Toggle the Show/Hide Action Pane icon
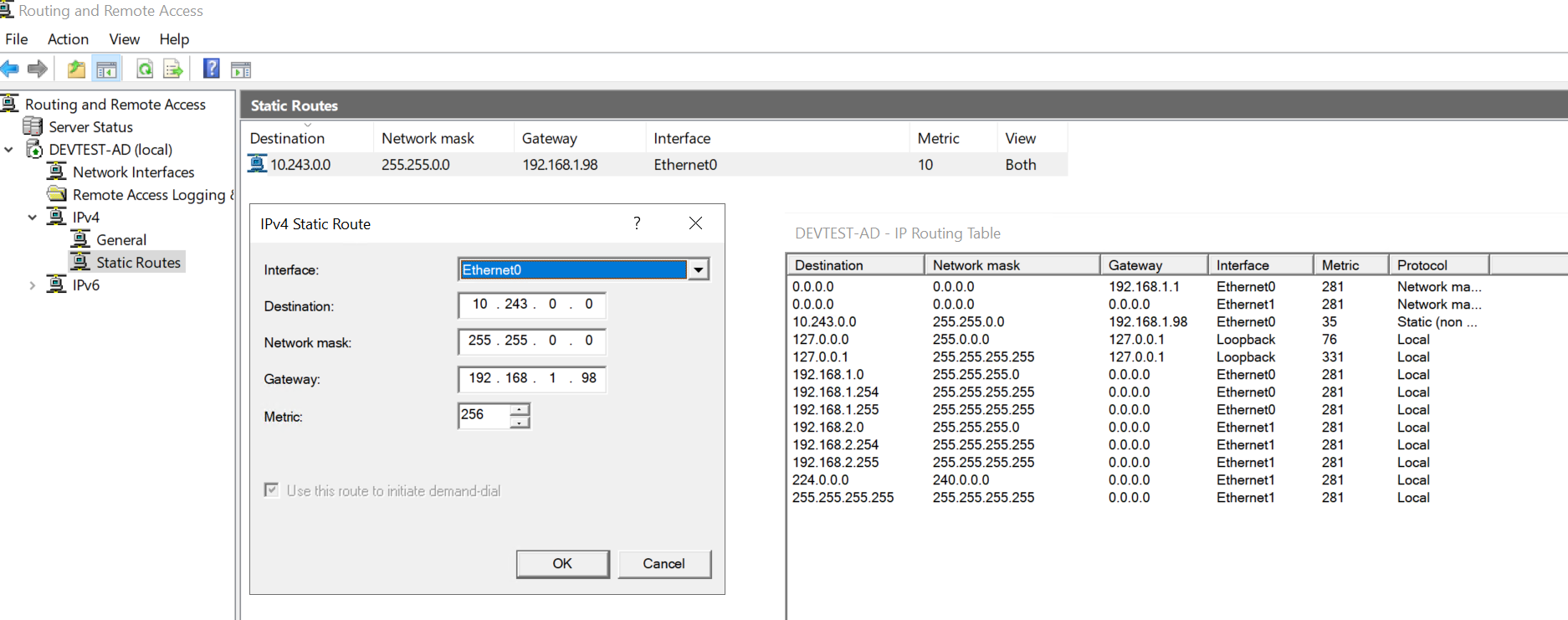The height and width of the screenshot is (620, 1568). (x=241, y=69)
